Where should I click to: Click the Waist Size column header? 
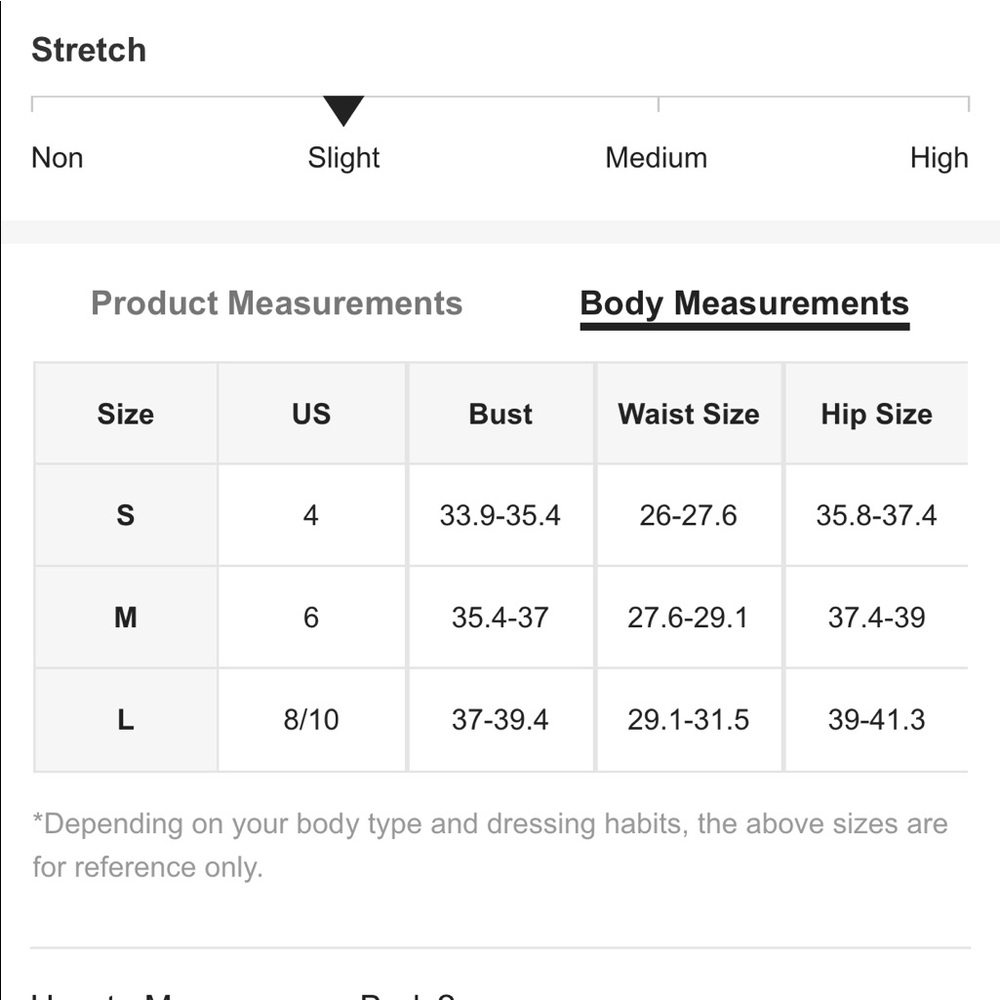click(689, 414)
